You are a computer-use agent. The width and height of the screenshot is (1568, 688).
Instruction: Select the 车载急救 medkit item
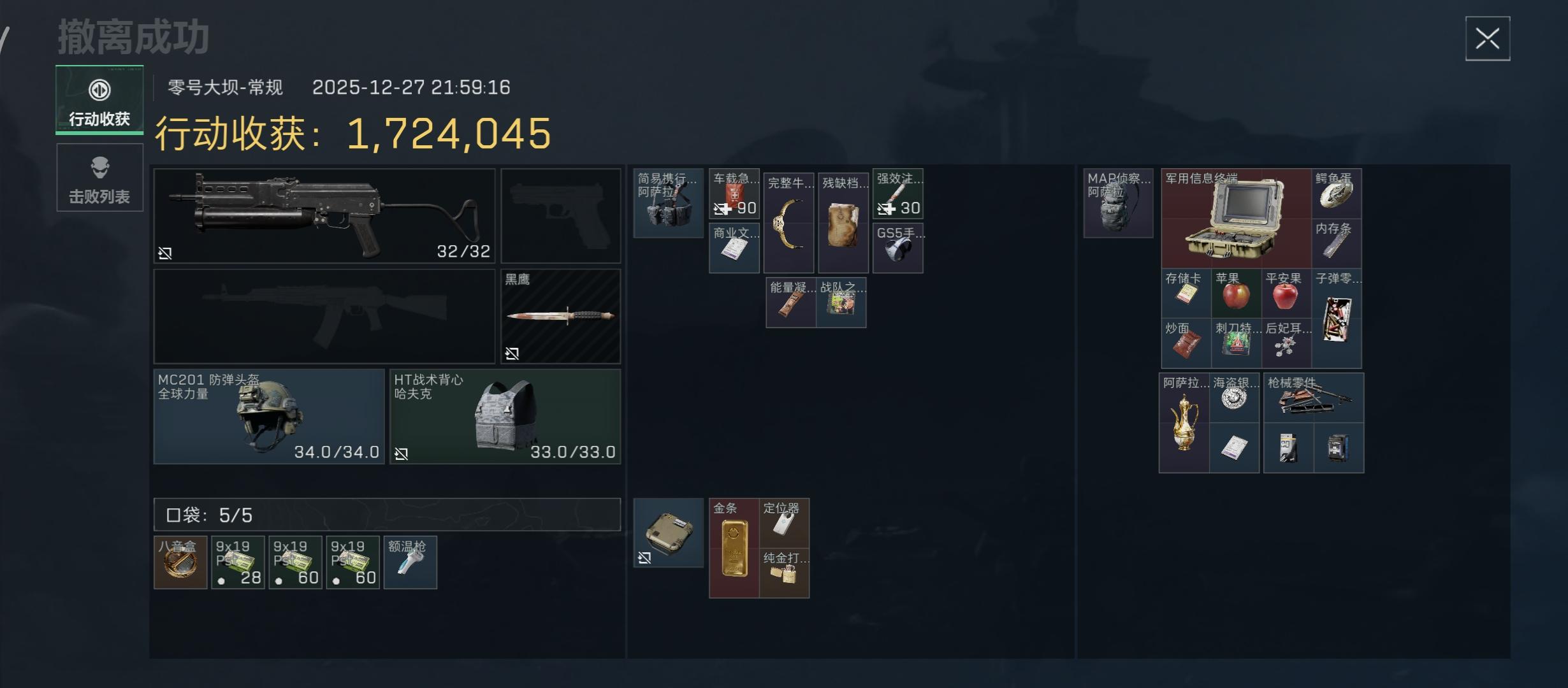734,194
